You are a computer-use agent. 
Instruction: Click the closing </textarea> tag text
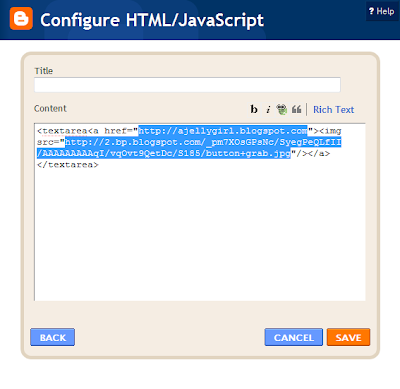coord(68,165)
